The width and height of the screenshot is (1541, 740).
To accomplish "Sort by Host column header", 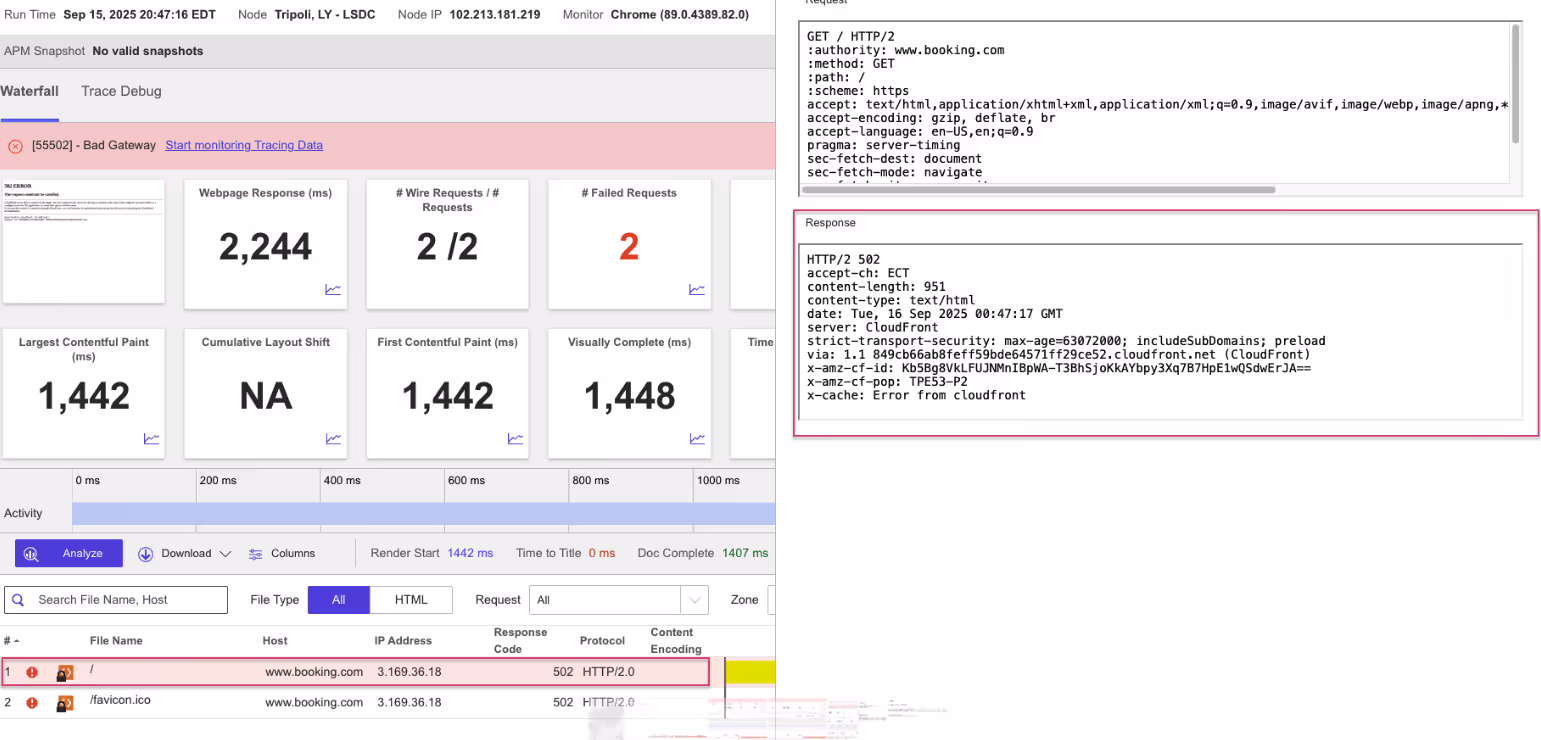I will (275, 641).
